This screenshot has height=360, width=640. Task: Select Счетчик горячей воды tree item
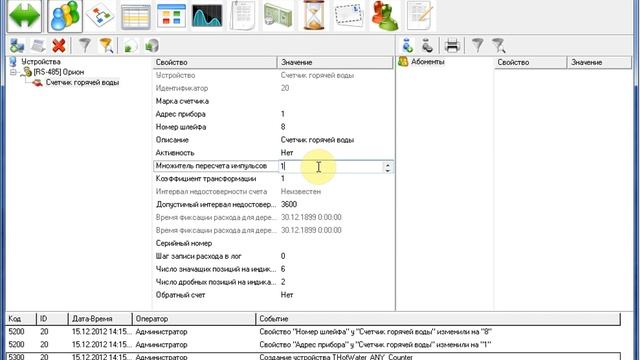click(x=82, y=82)
